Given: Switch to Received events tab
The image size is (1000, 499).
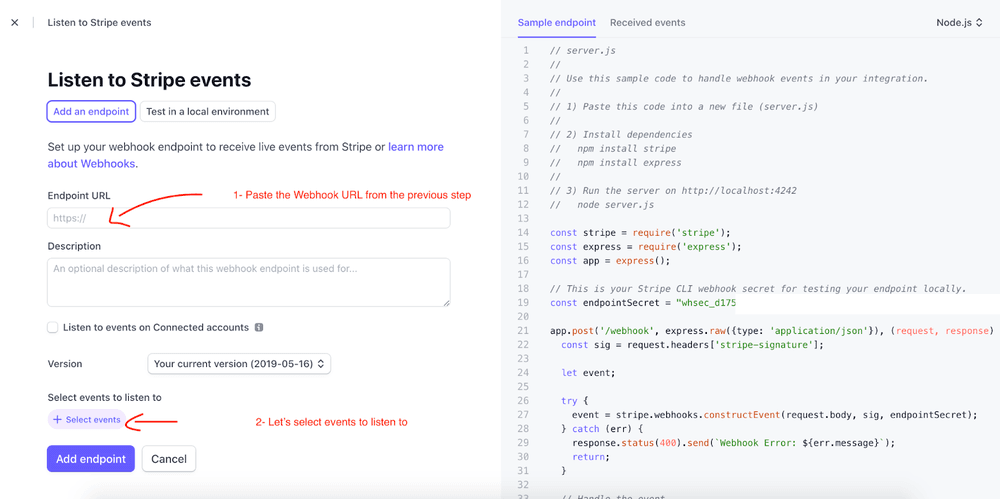Looking at the screenshot, I should click(x=647, y=22).
